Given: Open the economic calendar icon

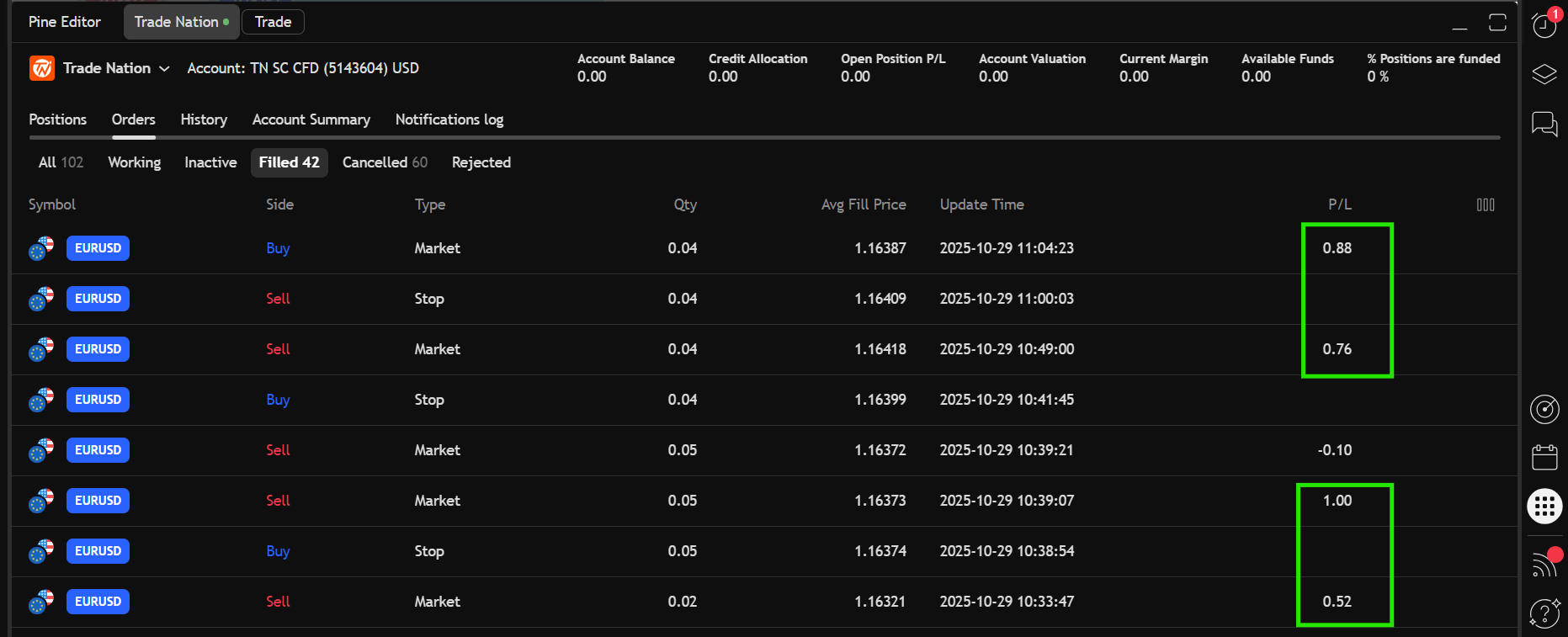Looking at the screenshot, I should 1544,458.
